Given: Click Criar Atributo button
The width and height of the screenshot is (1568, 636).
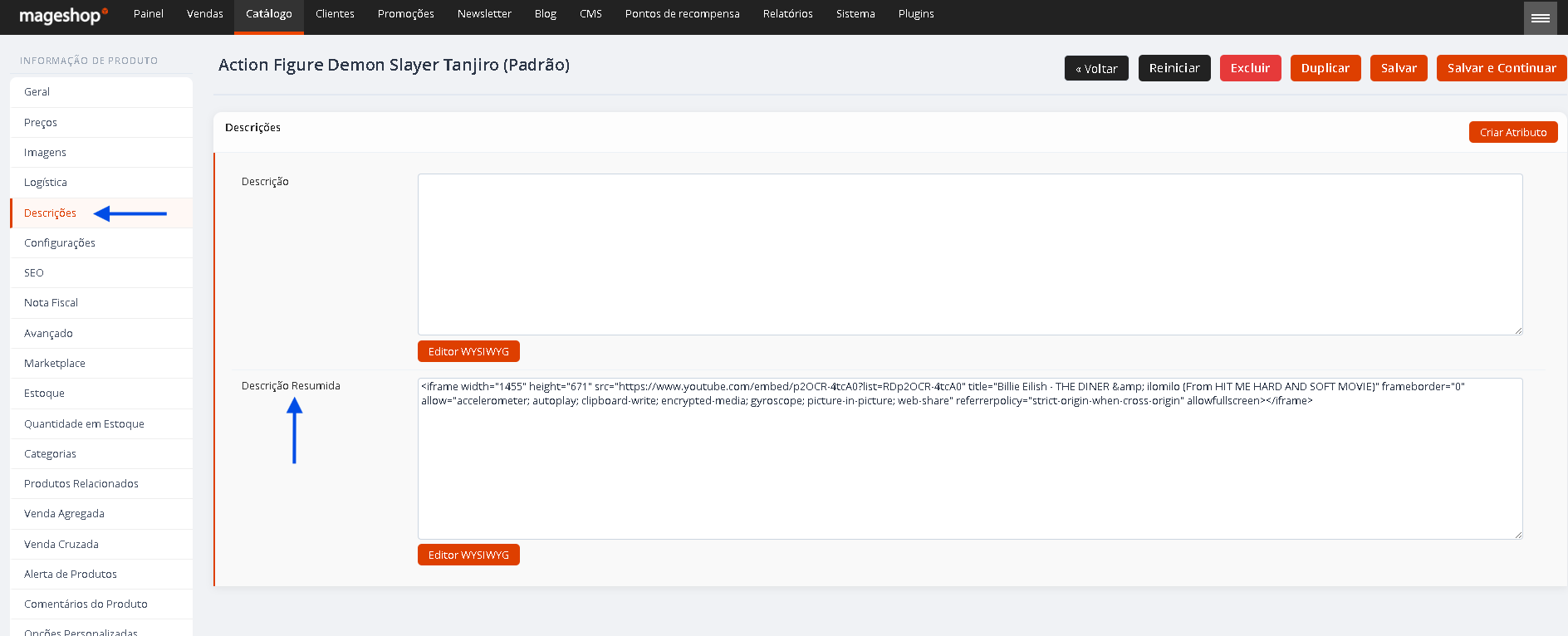Looking at the screenshot, I should click(x=1513, y=132).
